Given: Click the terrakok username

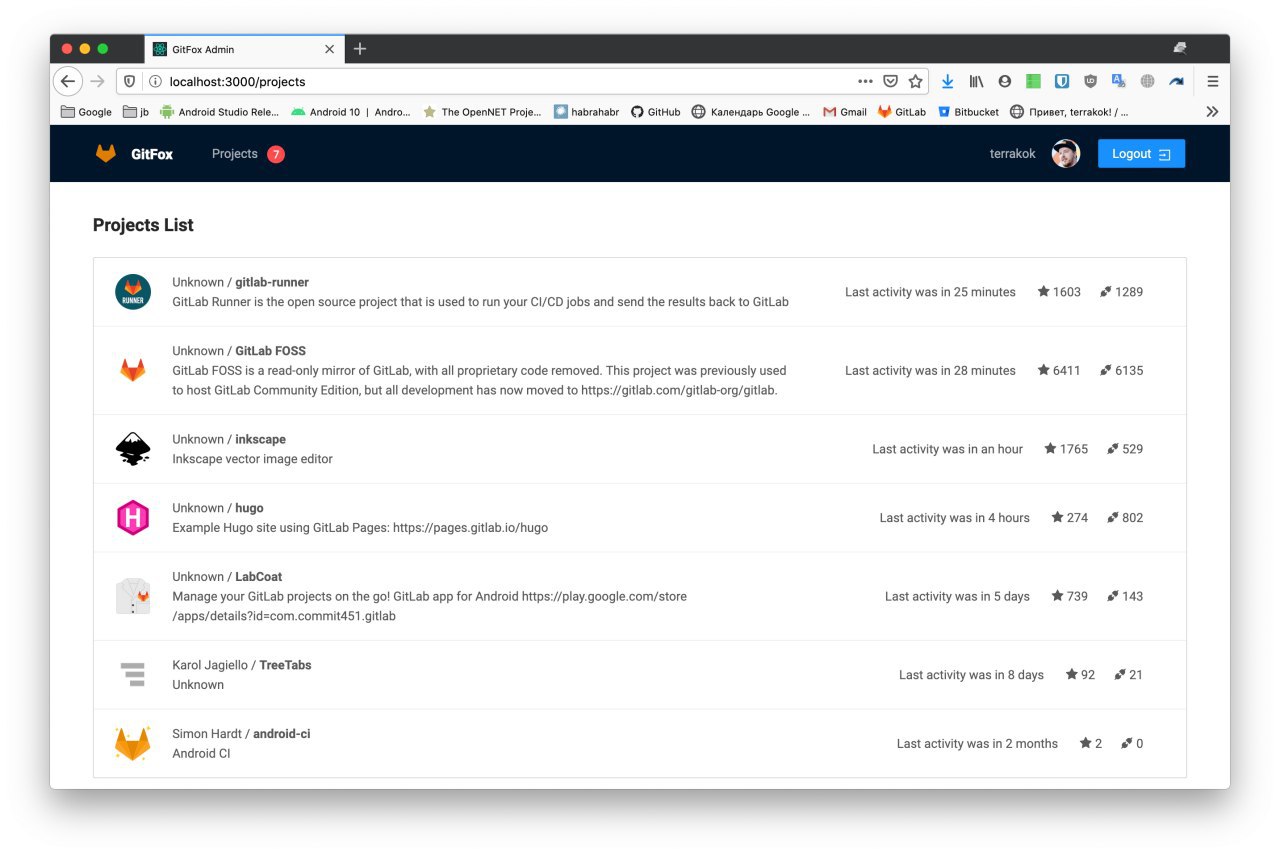Looking at the screenshot, I should point(1013,154).
